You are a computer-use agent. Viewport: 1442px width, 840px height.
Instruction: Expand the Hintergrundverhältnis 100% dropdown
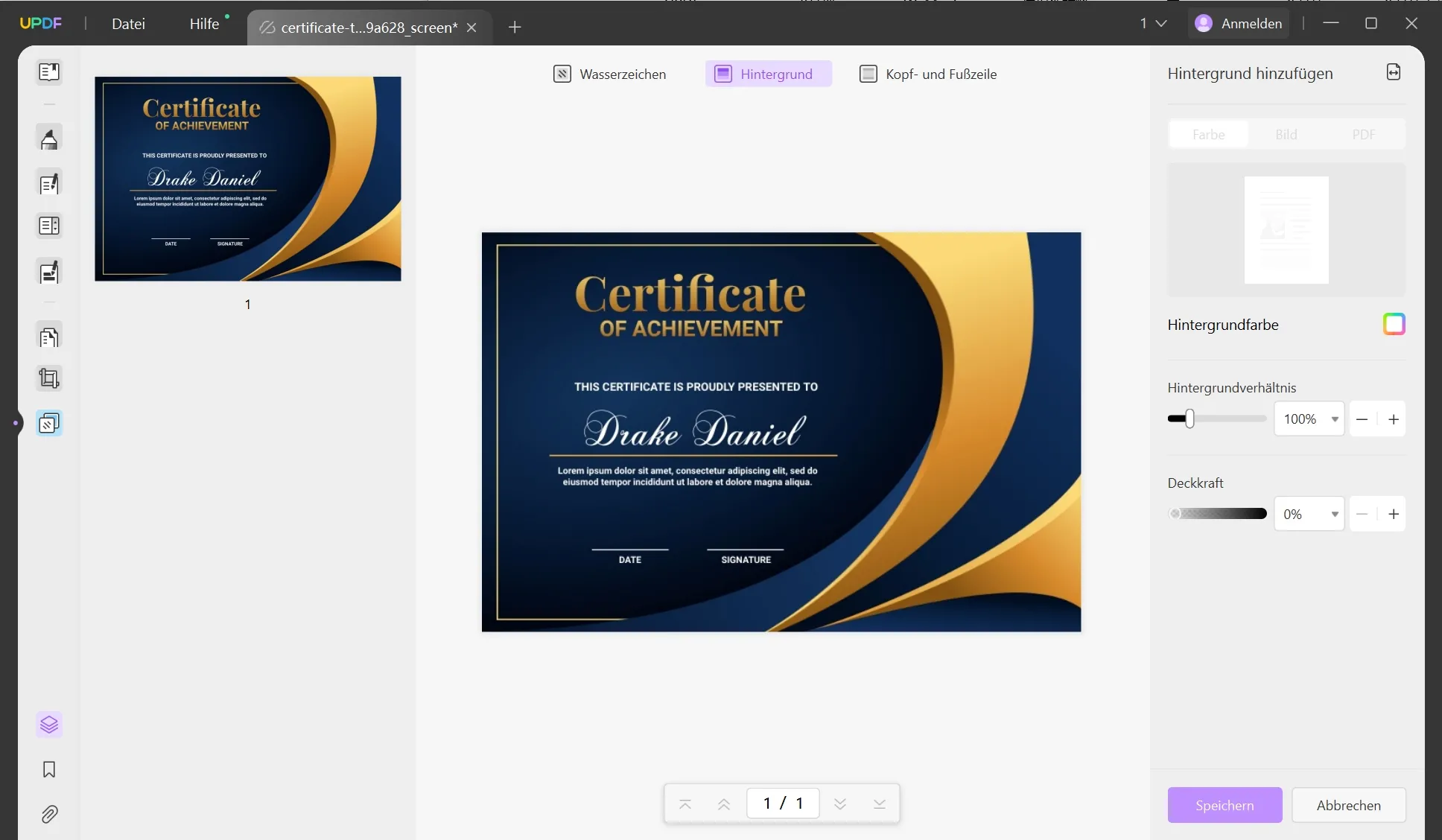(x=1334, y=419)
